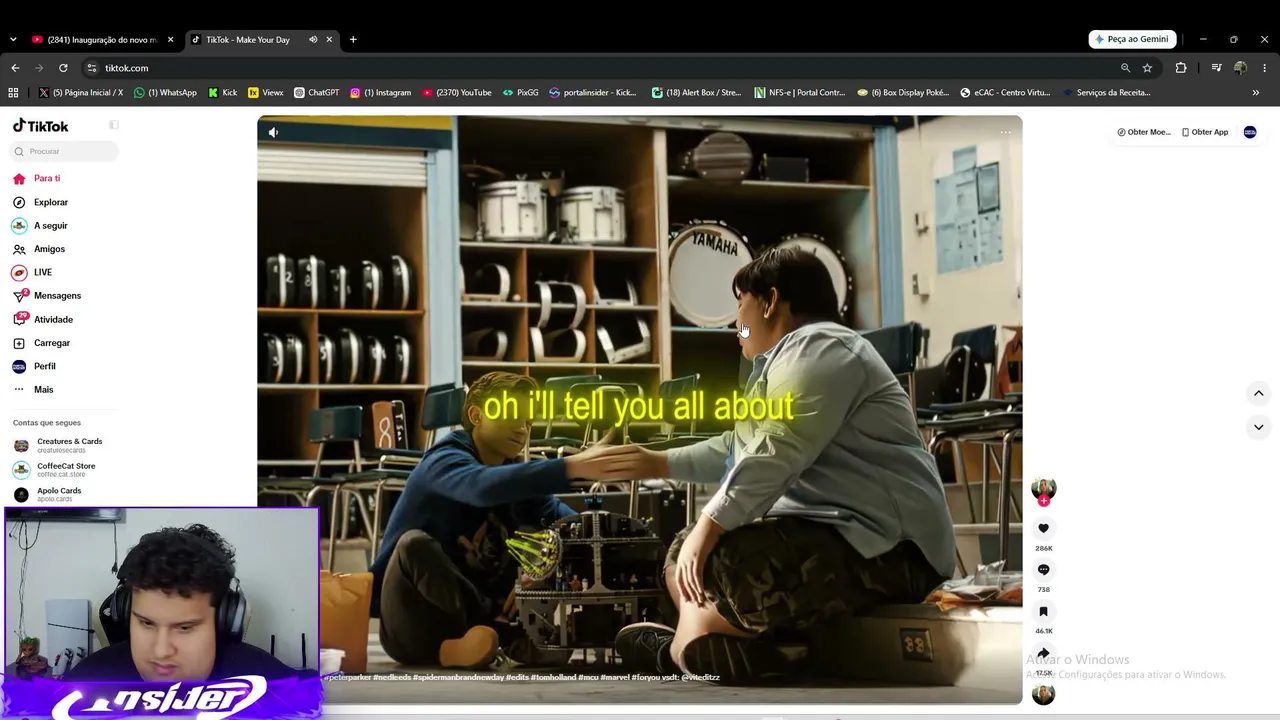Mute the video with the speaker icon
1280x720 pixels.
pos(273,132)
